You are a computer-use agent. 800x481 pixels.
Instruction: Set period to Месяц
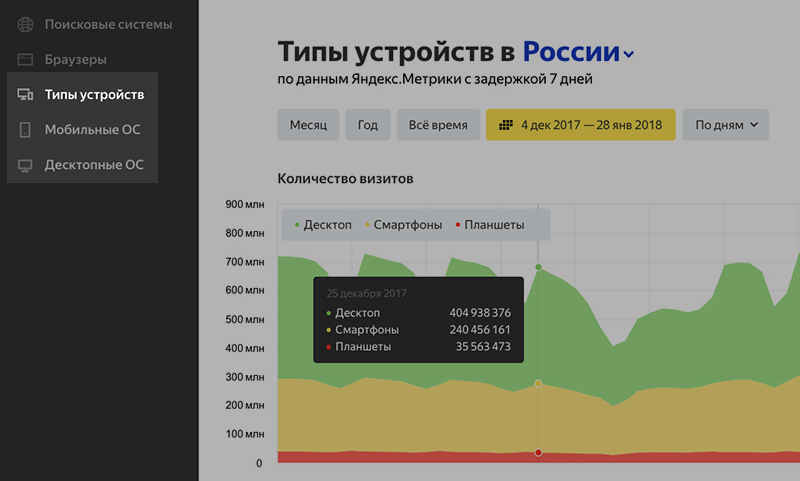308,125
